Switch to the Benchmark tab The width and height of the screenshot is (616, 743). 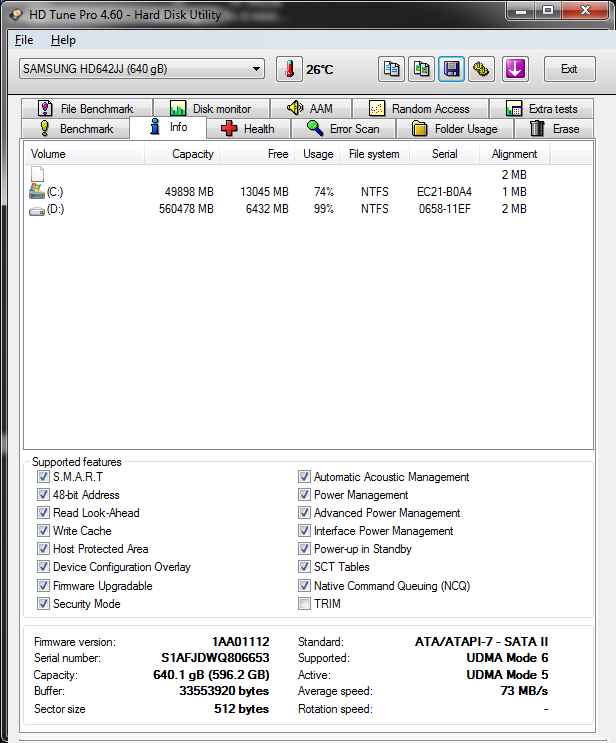point(76,128)
